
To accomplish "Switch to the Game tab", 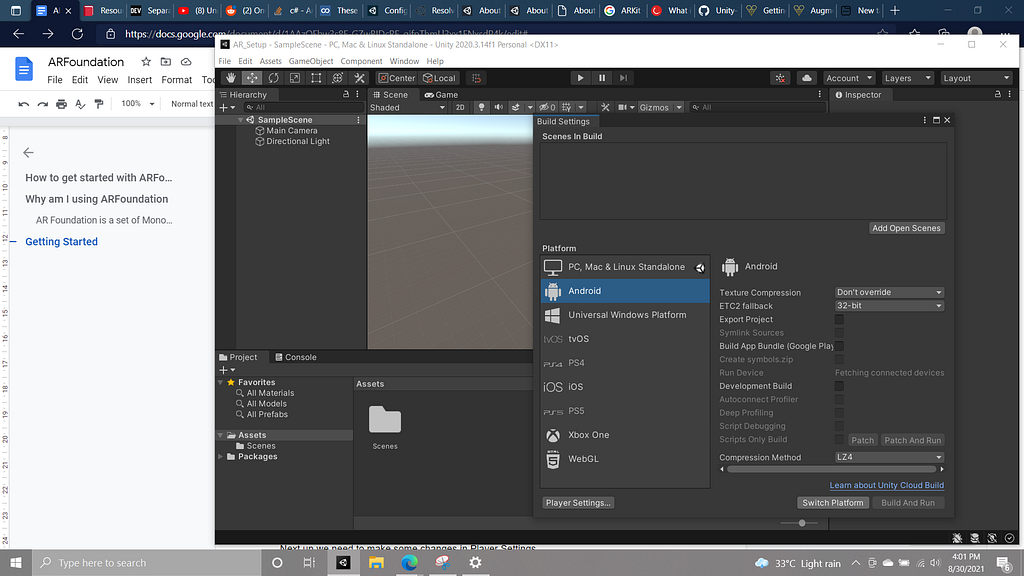I will (441, 95).
